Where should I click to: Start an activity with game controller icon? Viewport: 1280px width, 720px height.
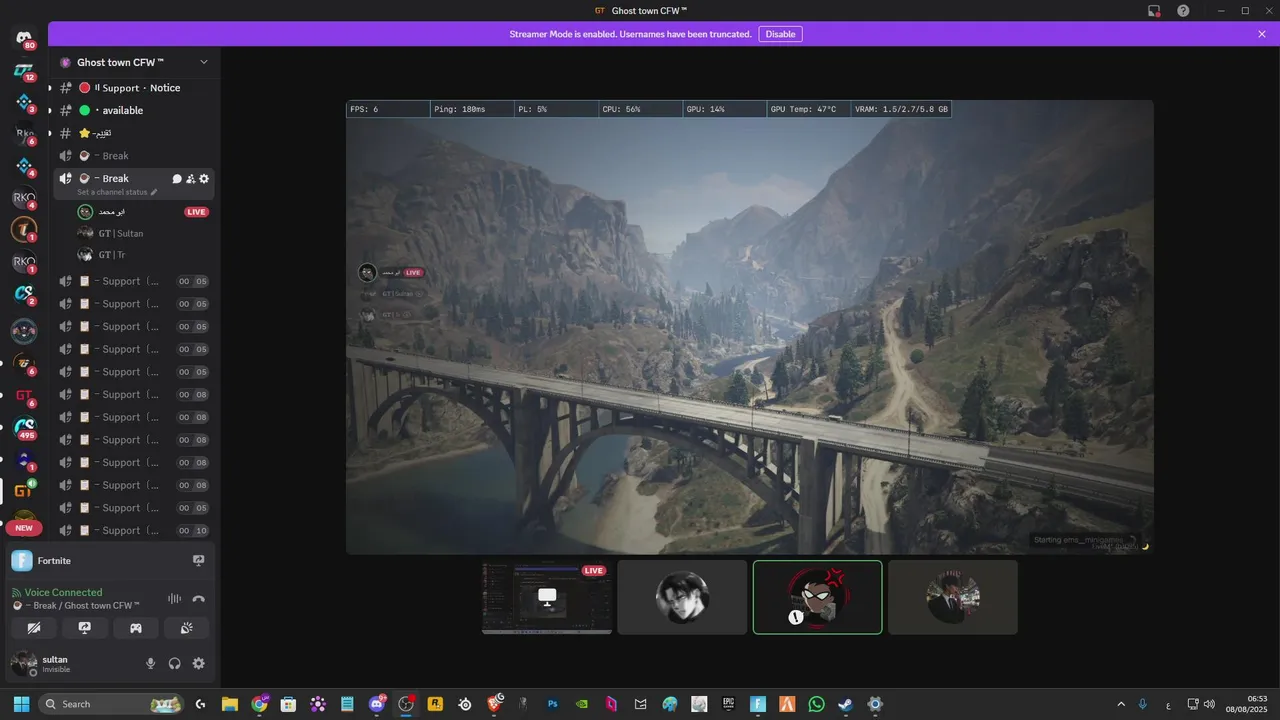coord(136,628)
